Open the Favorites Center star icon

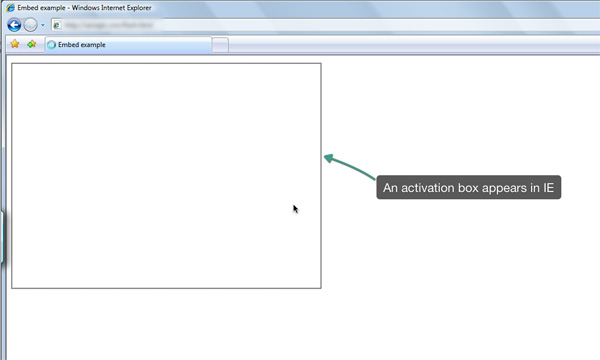coord(15,44)
